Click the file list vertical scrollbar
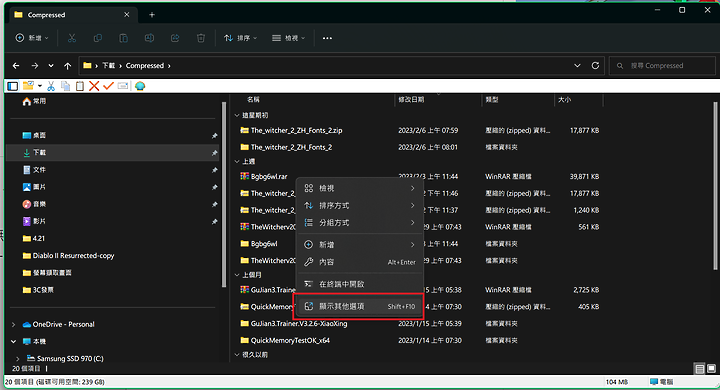The width and height of the screenshot is (720, 390). coord(715,186)
